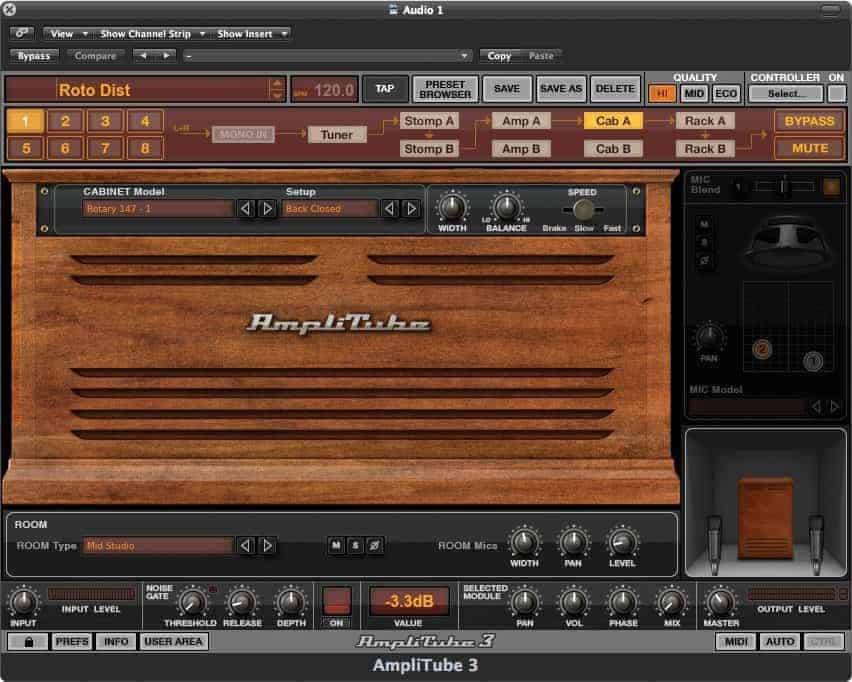
Task: Click the next MIC Model arrow
Action: click(833, 407)
